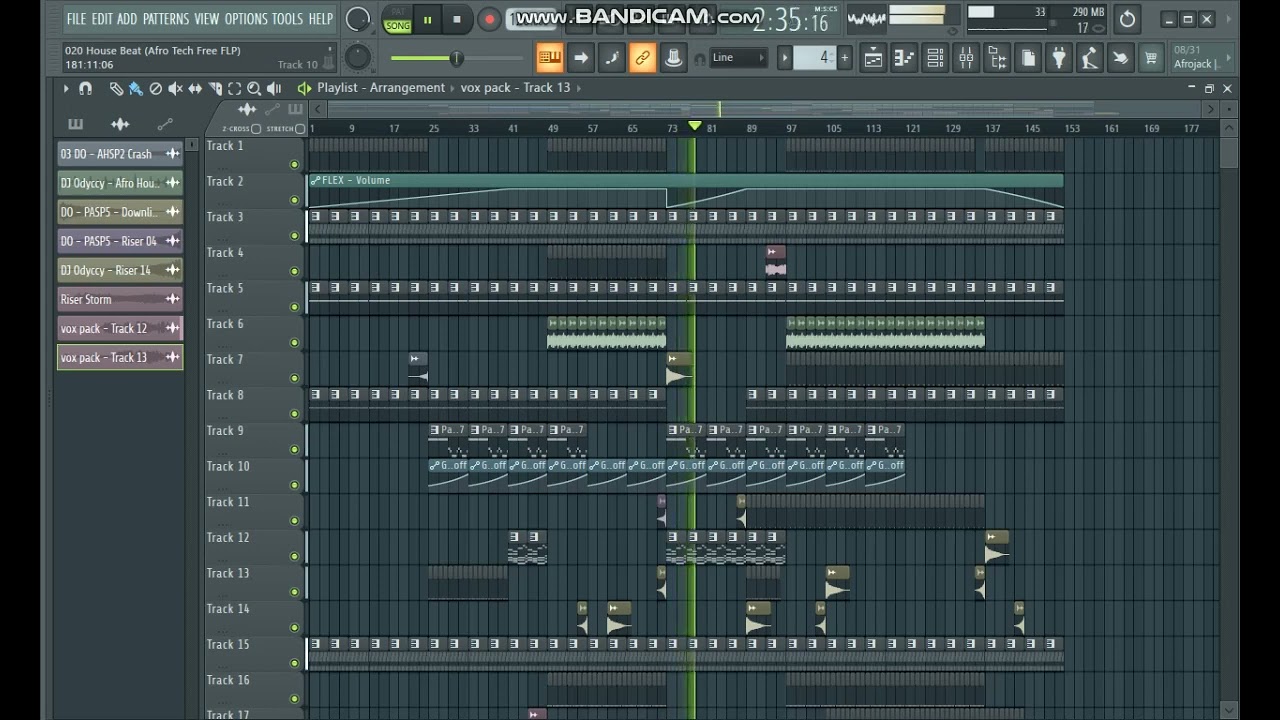This screenshot has height=720, width=1280.
Task: Select the Slice tool
Action: pyautogui.click(x=215, y=88)
